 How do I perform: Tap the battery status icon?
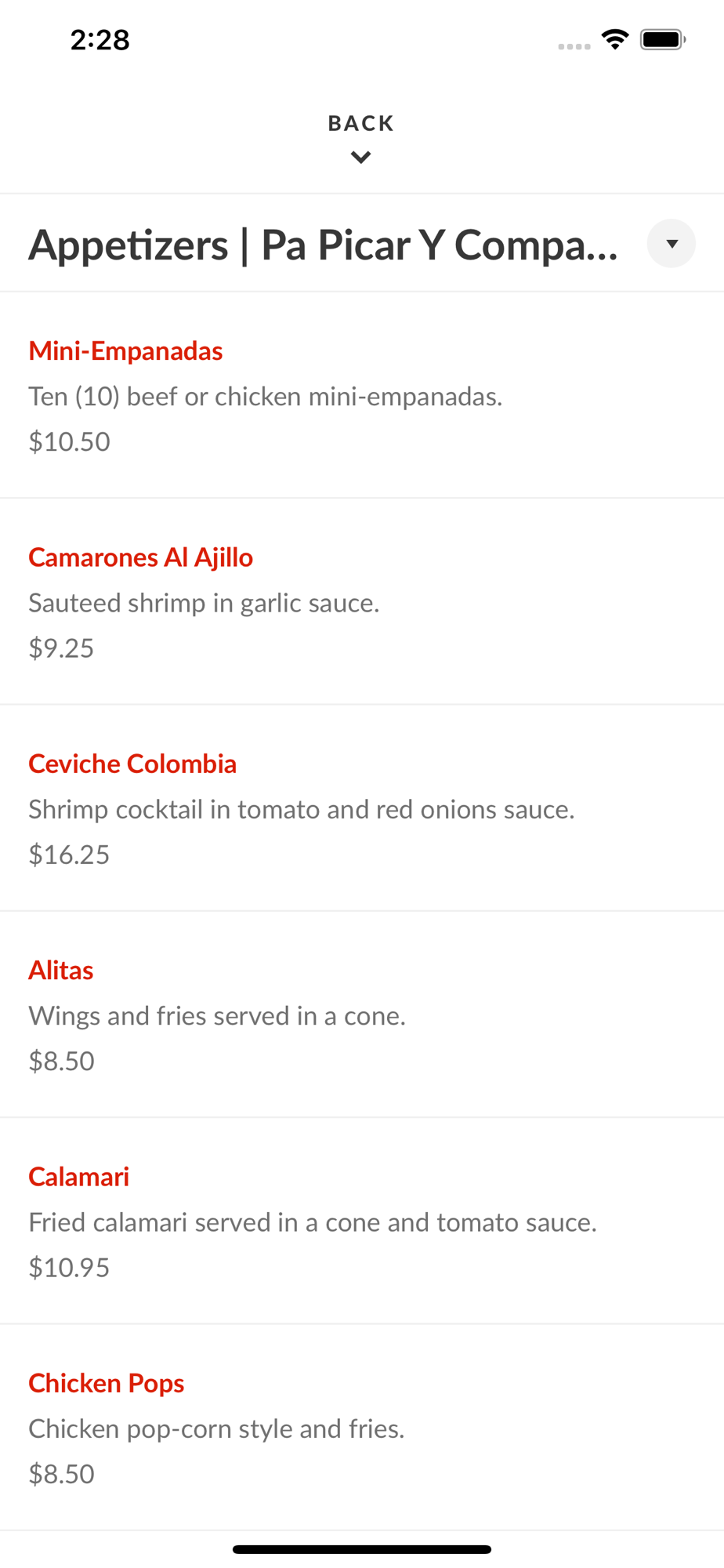pyautogui.click(x=663, y=39)
